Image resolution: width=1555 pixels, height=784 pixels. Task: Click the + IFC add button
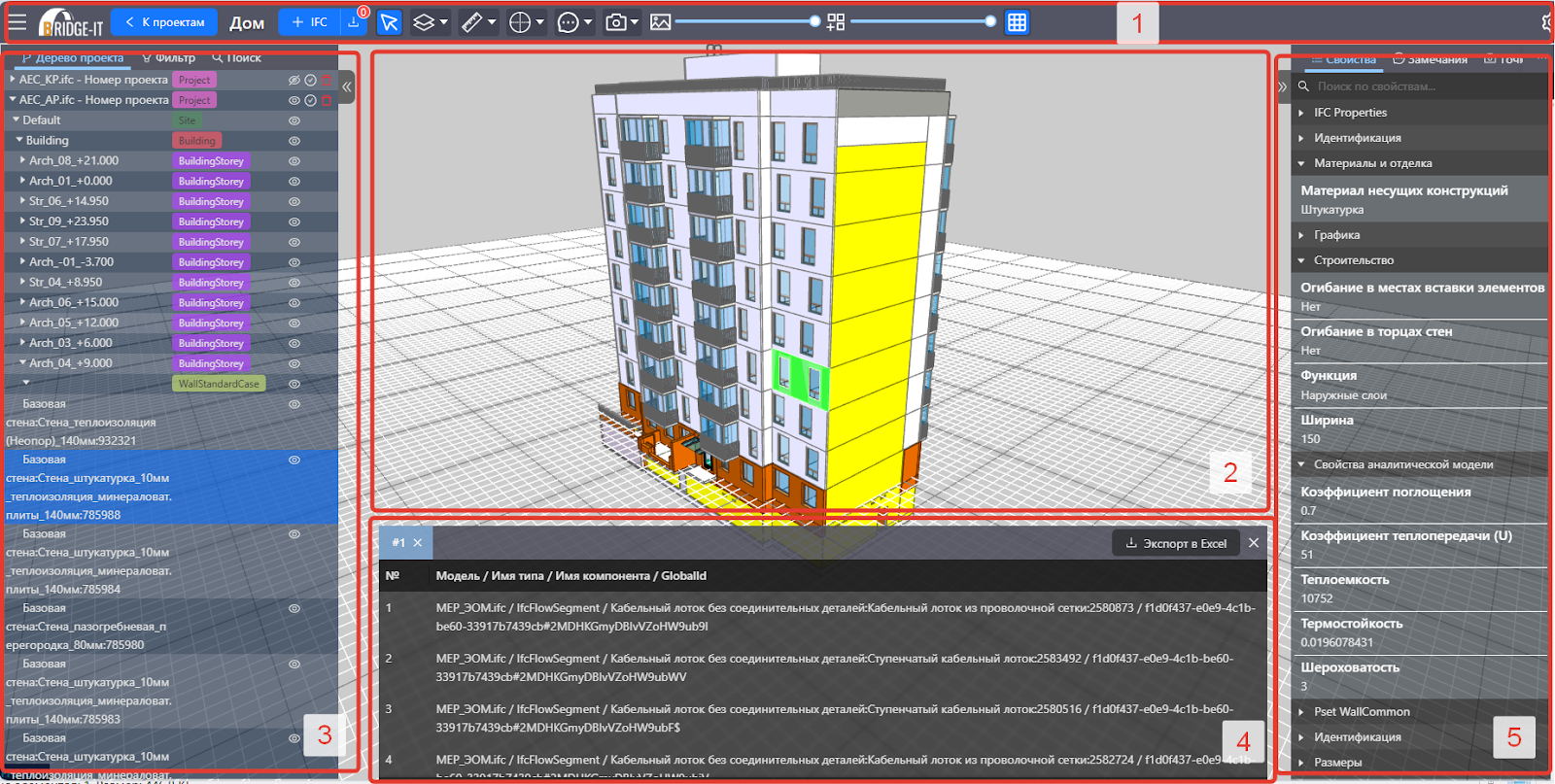310,22
